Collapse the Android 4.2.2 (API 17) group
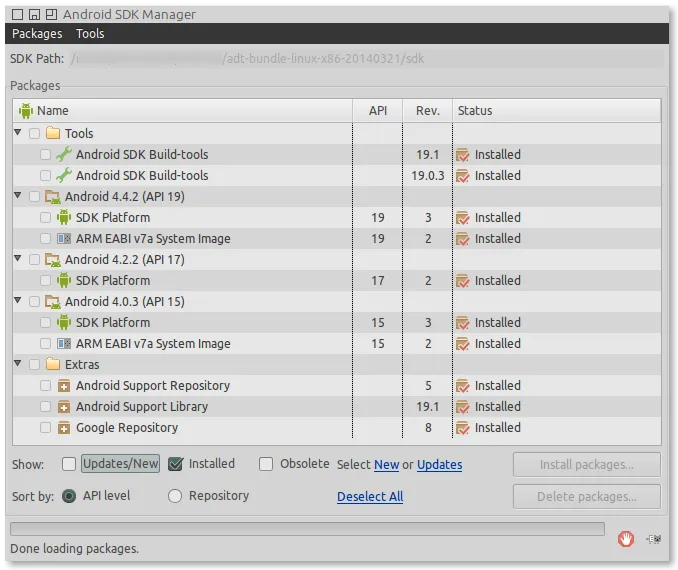The width and height of the screenshot is (678, 570). (18, 258)
